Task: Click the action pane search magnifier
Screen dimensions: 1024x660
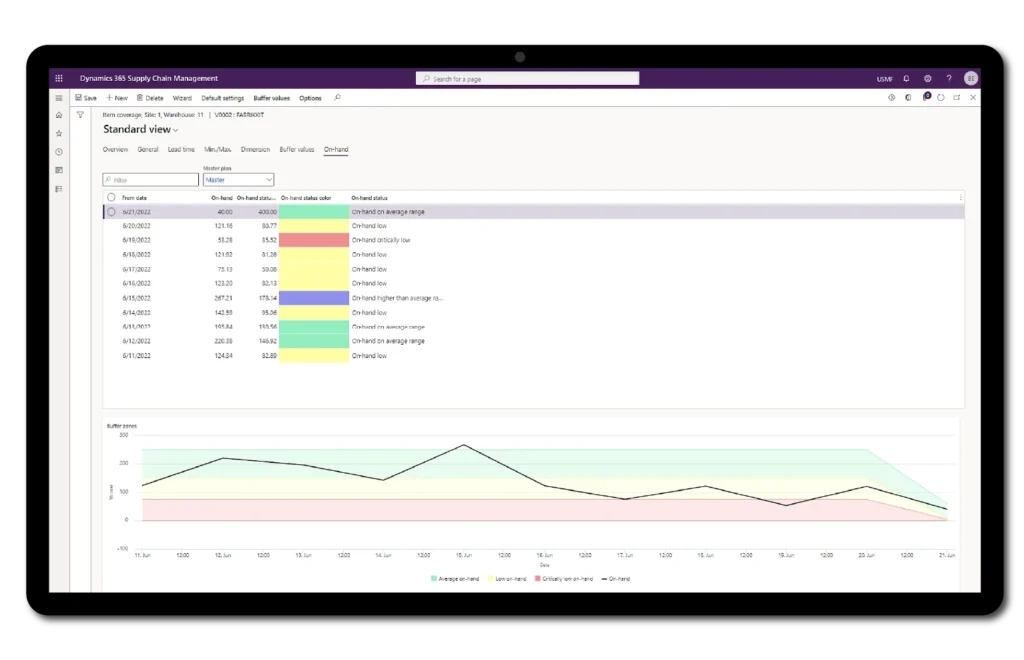Action: coord(338,98)
